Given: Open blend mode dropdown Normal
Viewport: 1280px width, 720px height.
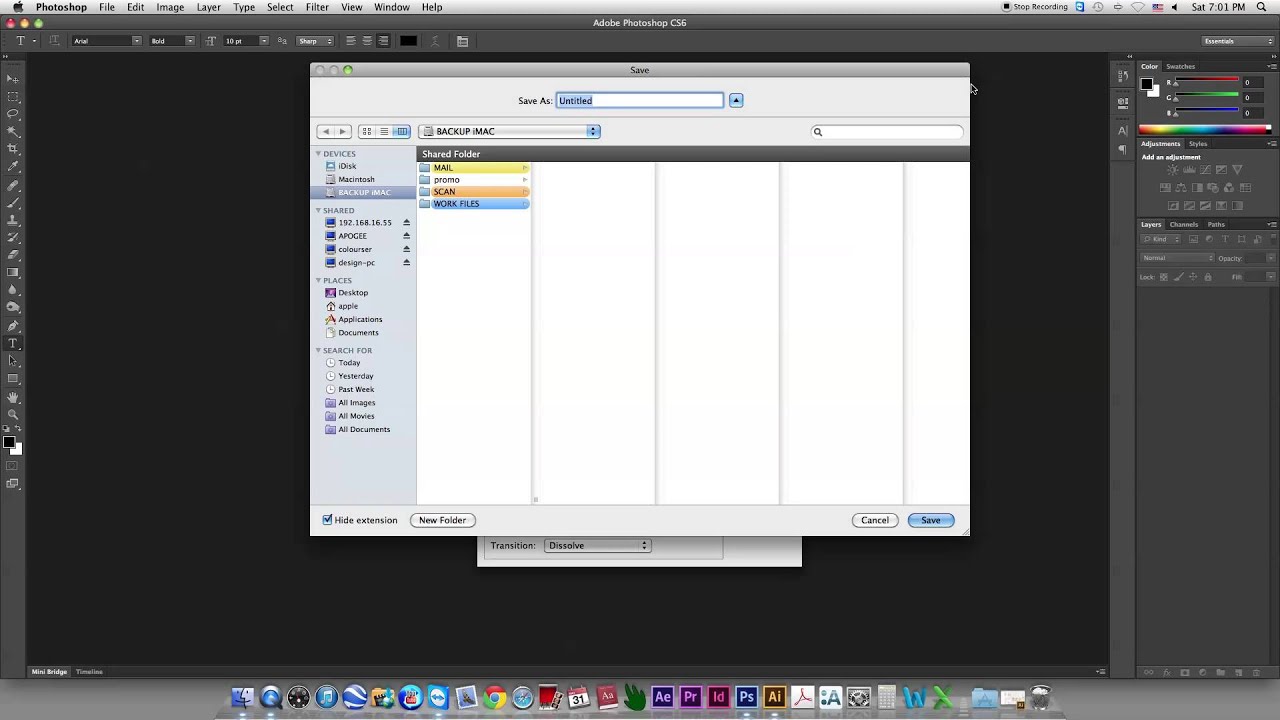Looking at the screenshot, I should [1178, 258].
